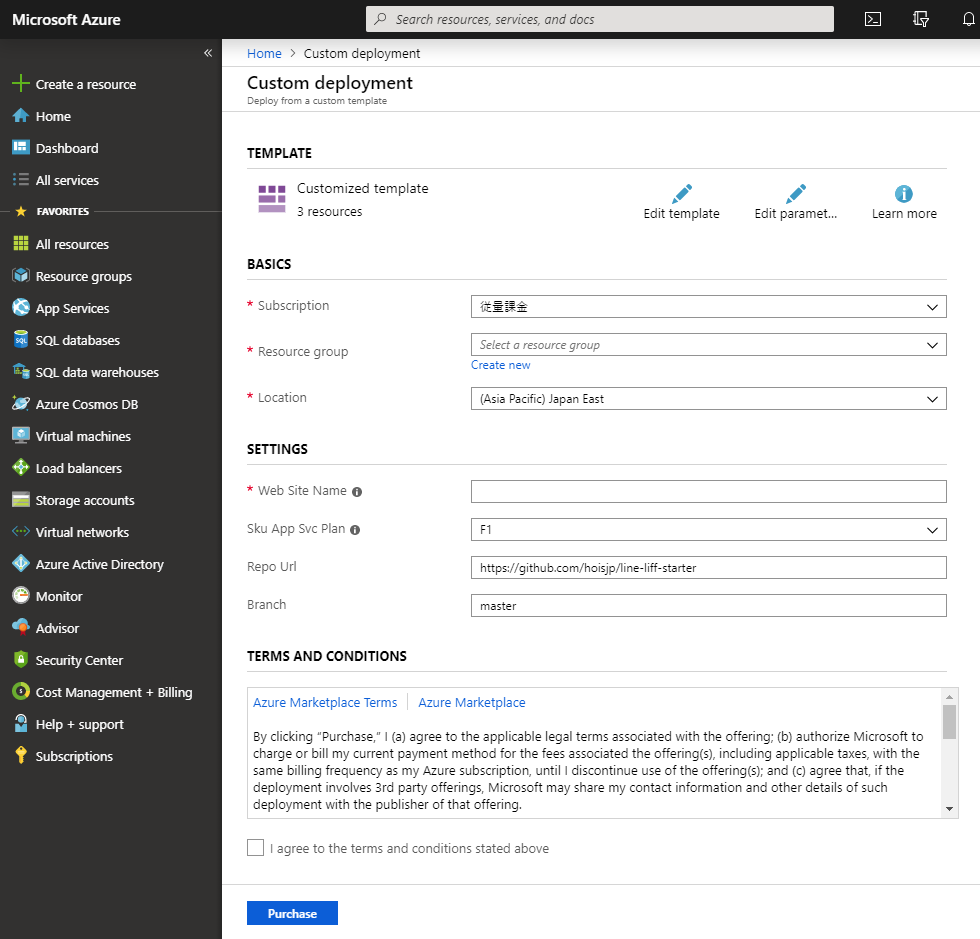This screenshot has height=939, width=980.
Task: Click terms scrollbar down arrow
Action: [949, 809]
